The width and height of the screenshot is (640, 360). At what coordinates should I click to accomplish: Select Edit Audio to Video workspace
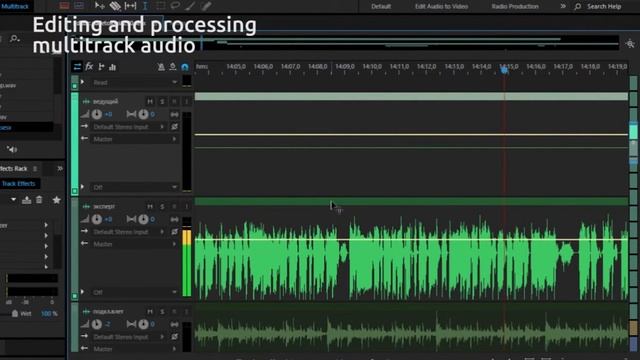tap(441, 7)
